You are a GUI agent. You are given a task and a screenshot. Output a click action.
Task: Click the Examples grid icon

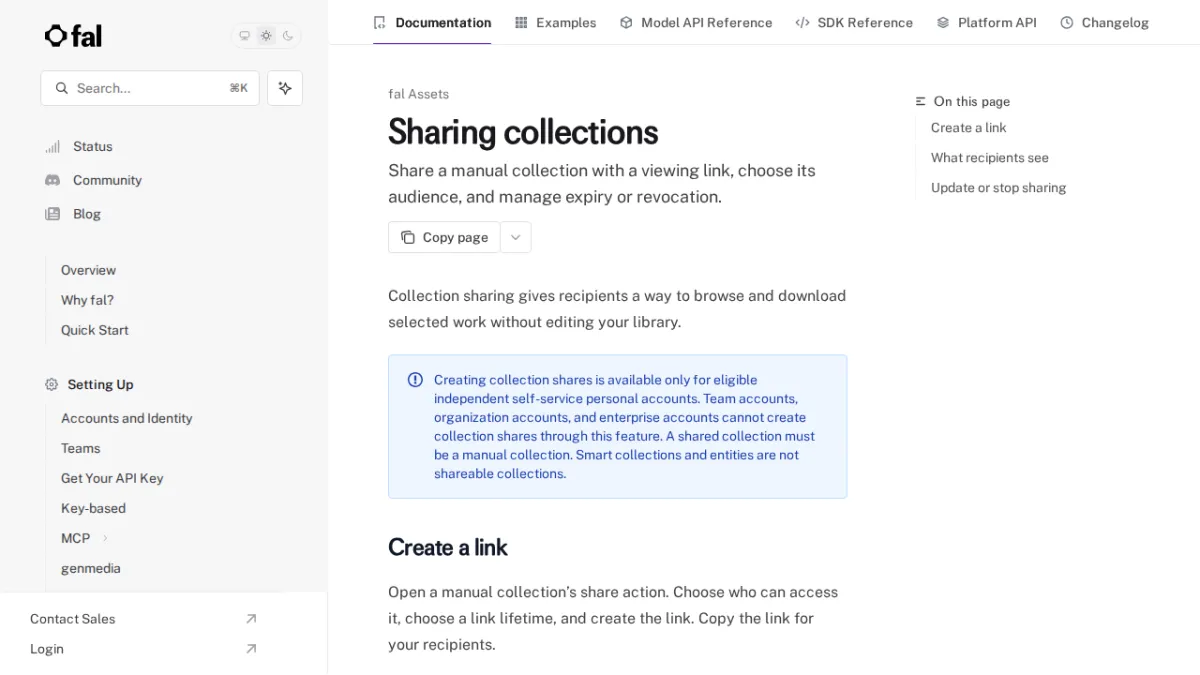[521, 22]
